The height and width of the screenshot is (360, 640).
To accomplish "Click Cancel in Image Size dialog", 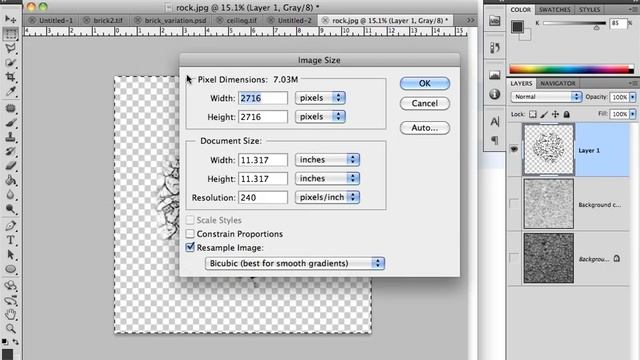I will (x=425, y=103).
